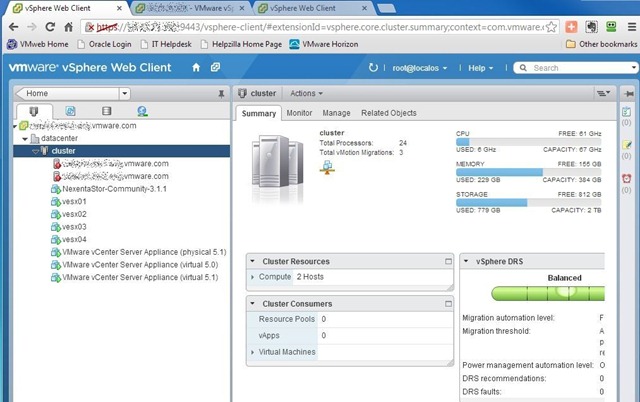Click the green robot extension icon
Screen dimensions: 640x402
click(611, 27)
